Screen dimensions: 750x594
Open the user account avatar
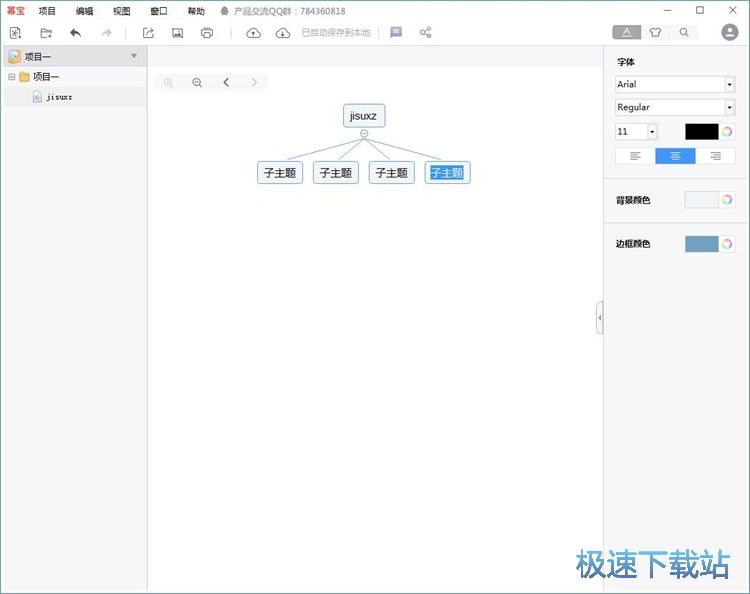729,32
